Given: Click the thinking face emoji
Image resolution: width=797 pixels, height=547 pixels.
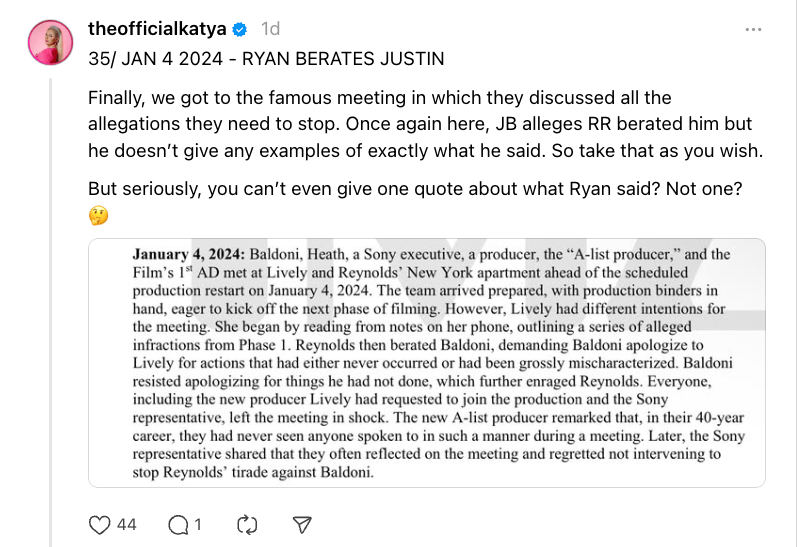Looking at the screenshot, I should 98,216.
